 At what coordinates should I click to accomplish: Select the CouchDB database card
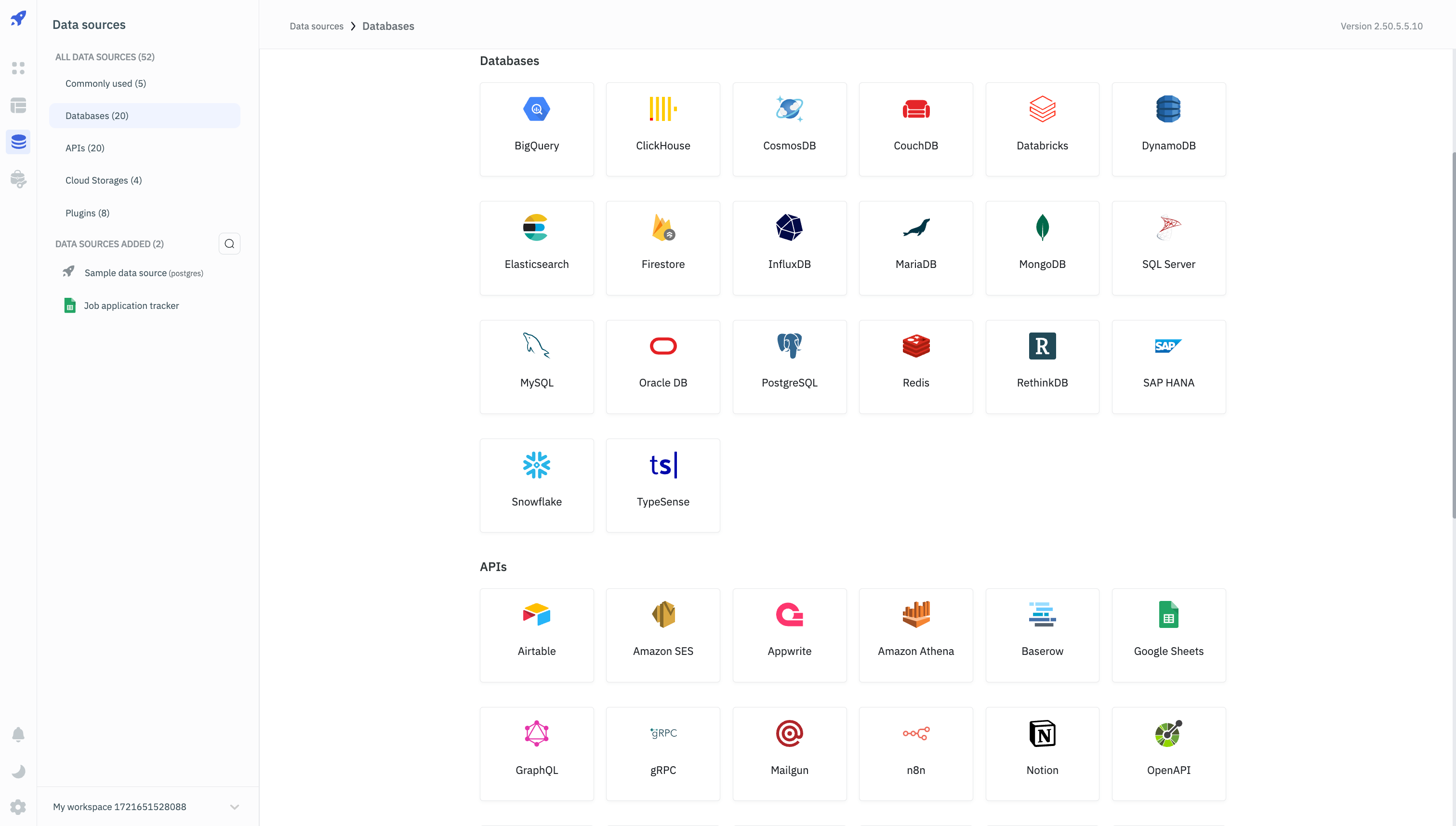[x=916, y=129]
